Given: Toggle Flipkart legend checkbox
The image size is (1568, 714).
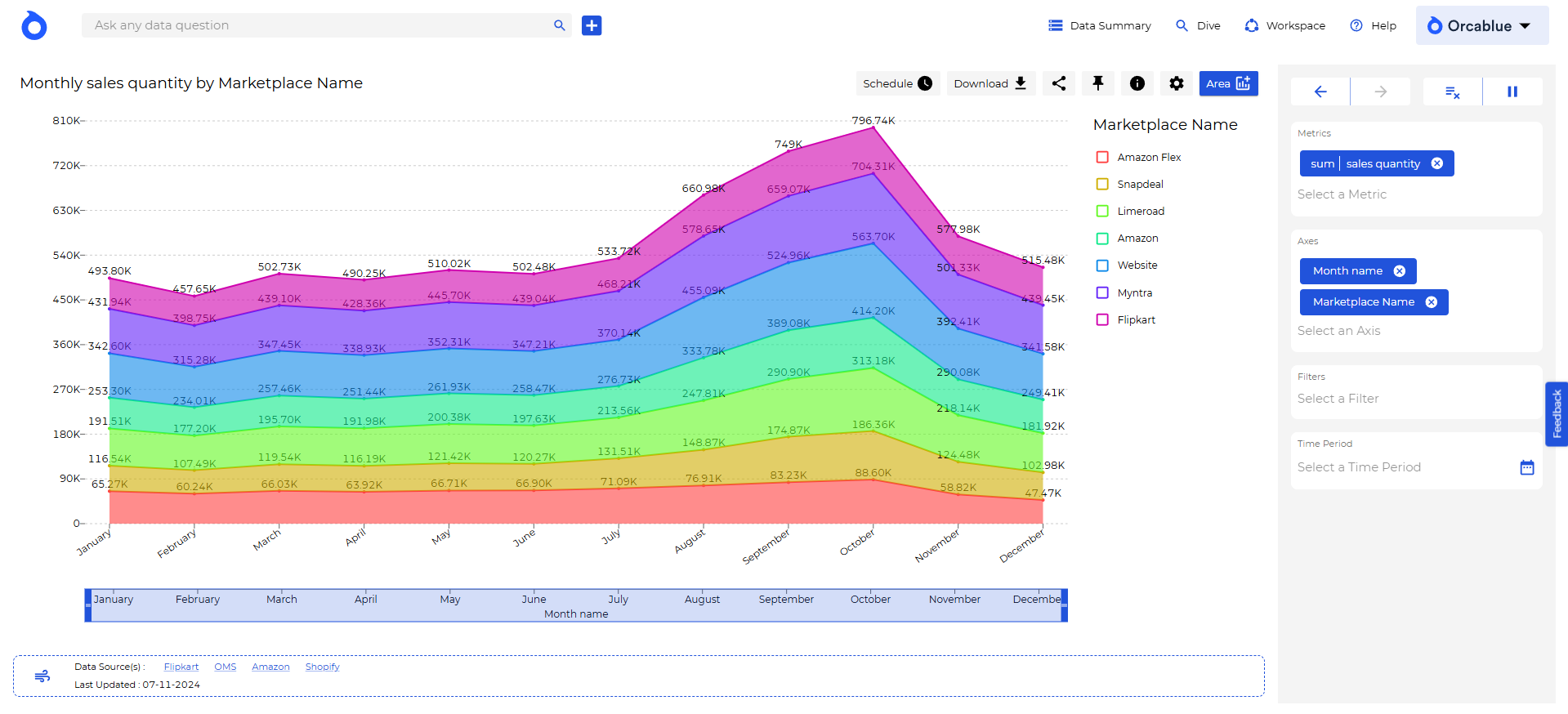Looking at the screenshot, I should click(1102, 319).
